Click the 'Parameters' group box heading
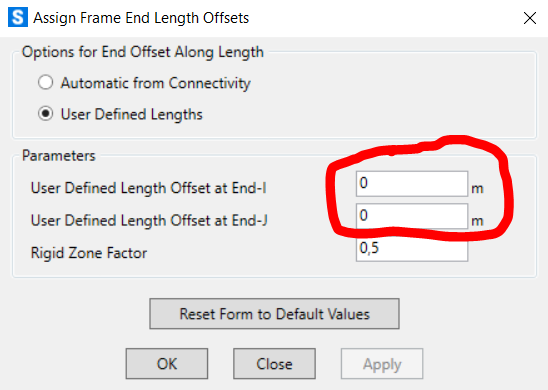The height and width of the screenshot is (390, 548). point(58,156)
